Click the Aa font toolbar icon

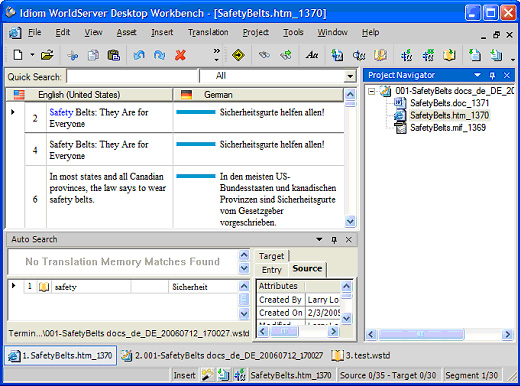pos(312,55)
